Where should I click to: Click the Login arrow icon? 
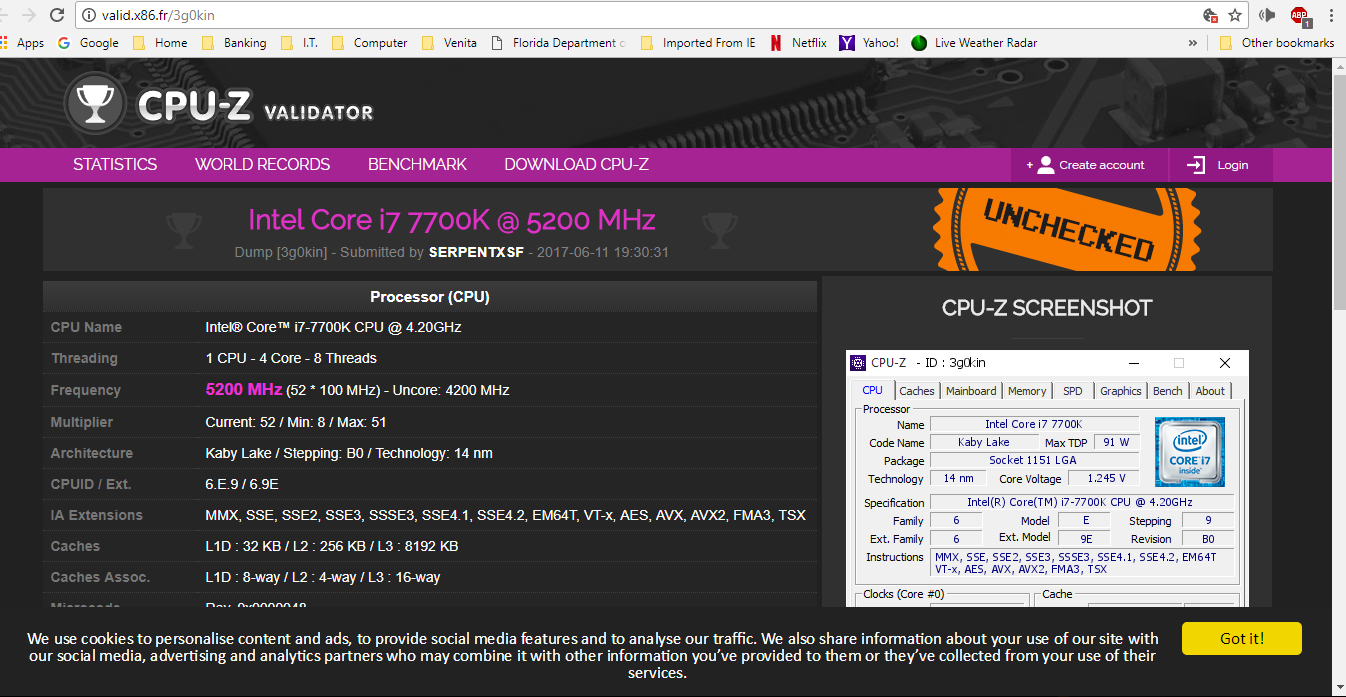[x=1196, y=165]
